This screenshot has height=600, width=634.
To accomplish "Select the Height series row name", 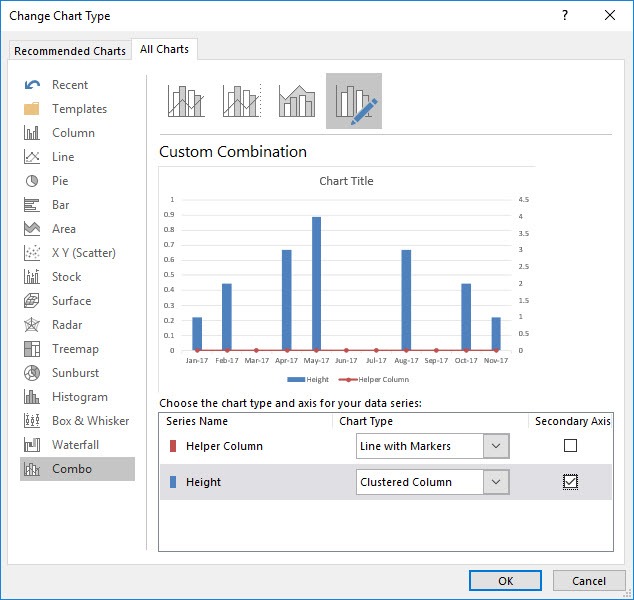I will pyautogui.click(x=203, y=482).
